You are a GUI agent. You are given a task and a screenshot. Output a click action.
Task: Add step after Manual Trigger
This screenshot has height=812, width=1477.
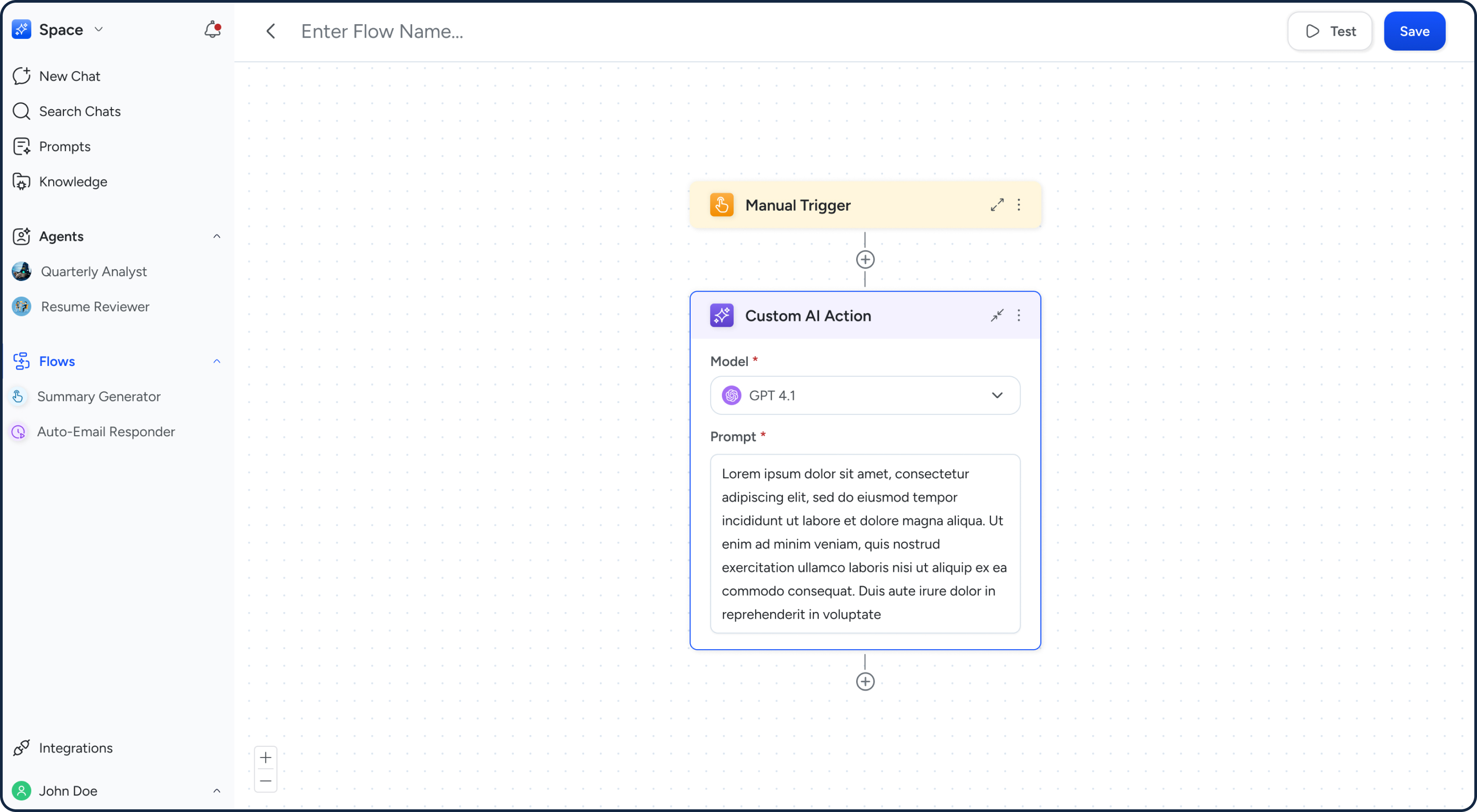point(865,259)
